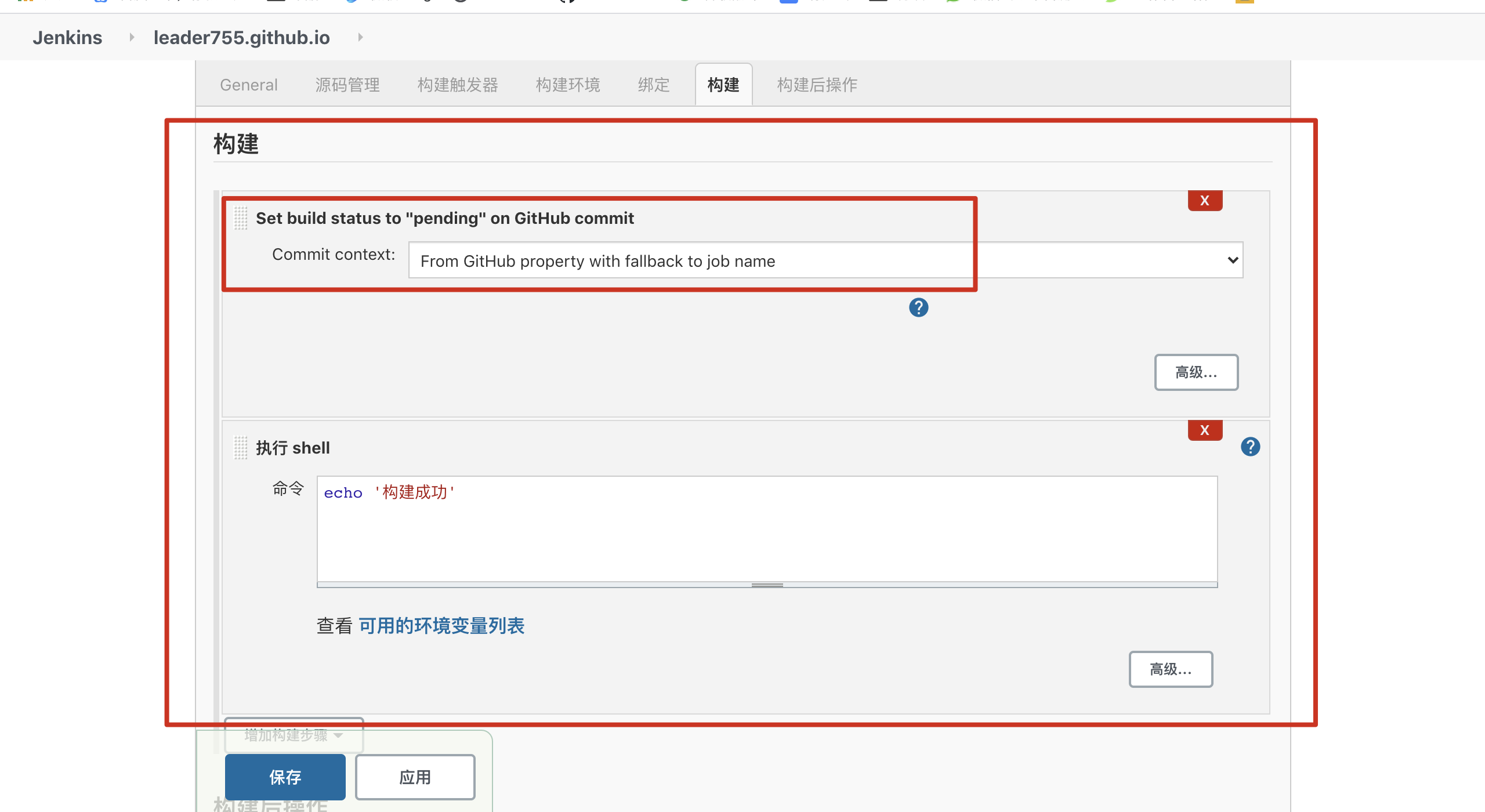Expand 高级 options for shell step
The image size is (1485, 812).
point(1170,669)
